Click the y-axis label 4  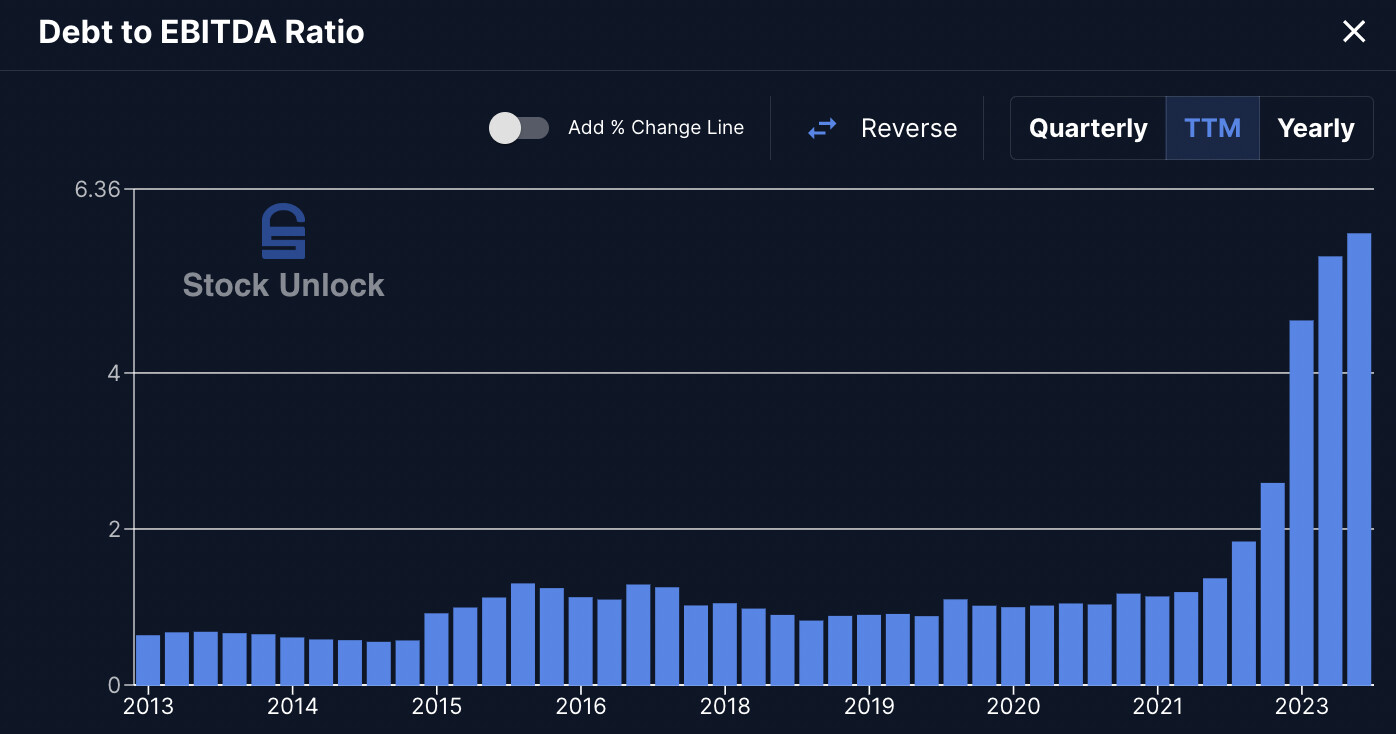tap(113, 373)
